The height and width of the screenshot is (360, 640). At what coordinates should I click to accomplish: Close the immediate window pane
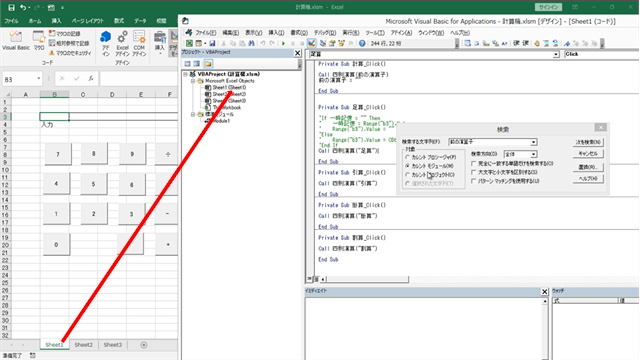tap(544, 291)
